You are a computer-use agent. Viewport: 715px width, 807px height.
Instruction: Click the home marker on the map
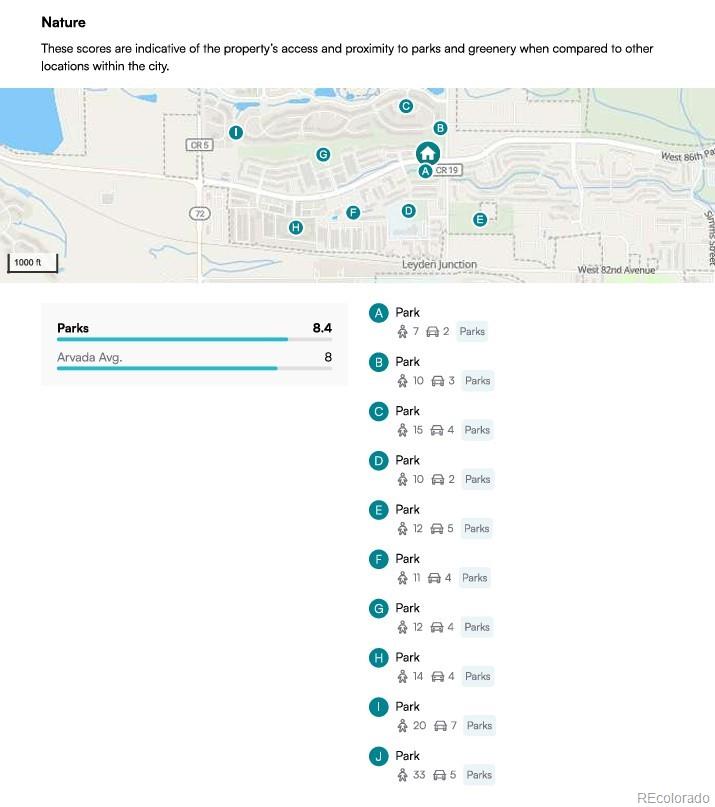tap(427, 153)
